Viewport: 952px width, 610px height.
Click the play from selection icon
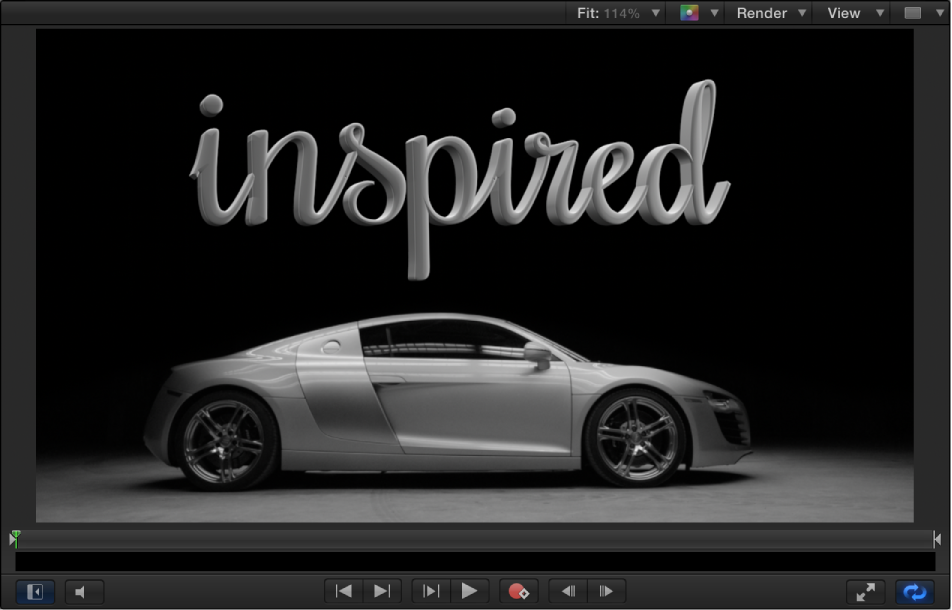(x=431, y=591)
